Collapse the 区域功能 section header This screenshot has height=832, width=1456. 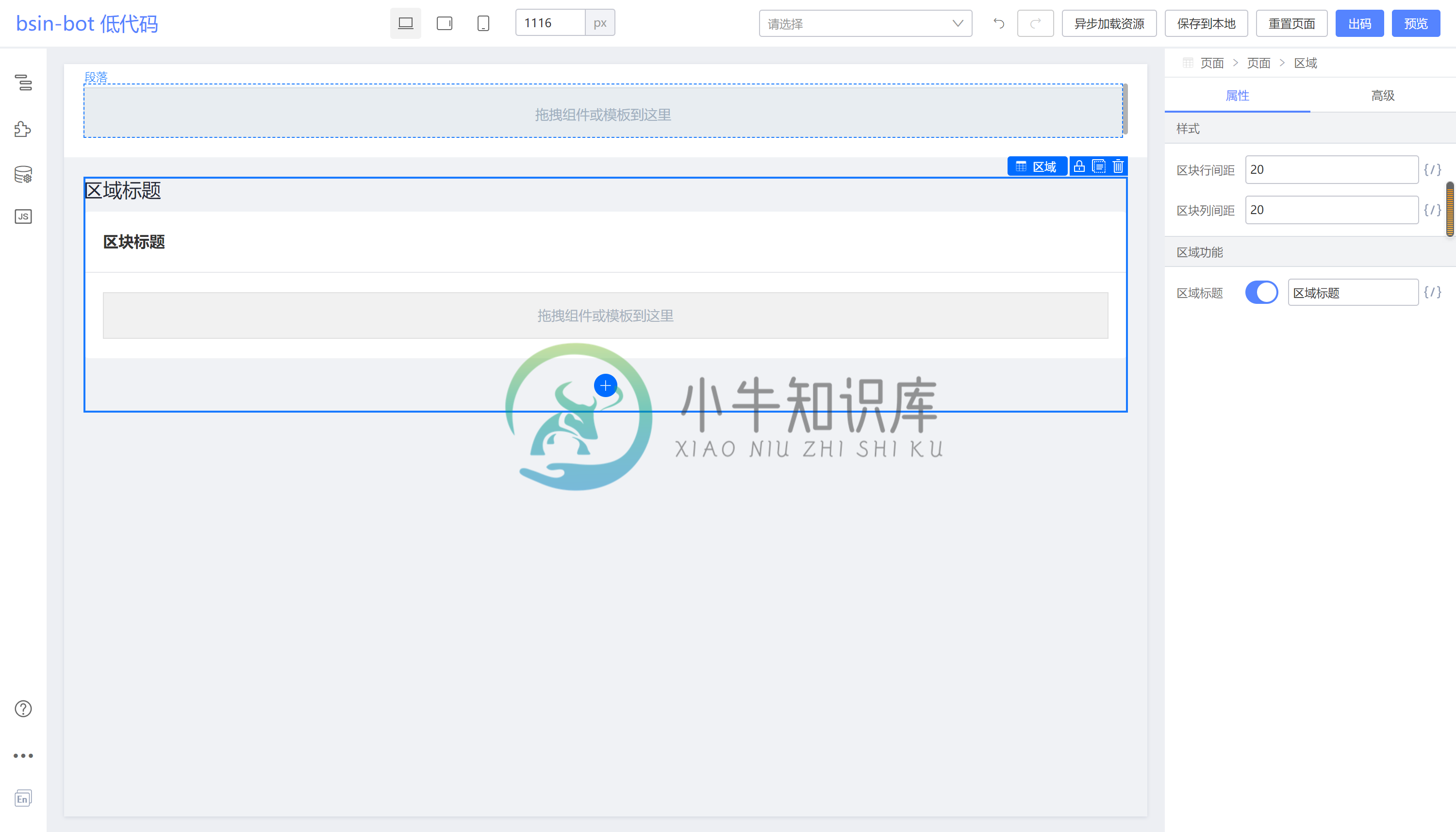coord(1310,252)
